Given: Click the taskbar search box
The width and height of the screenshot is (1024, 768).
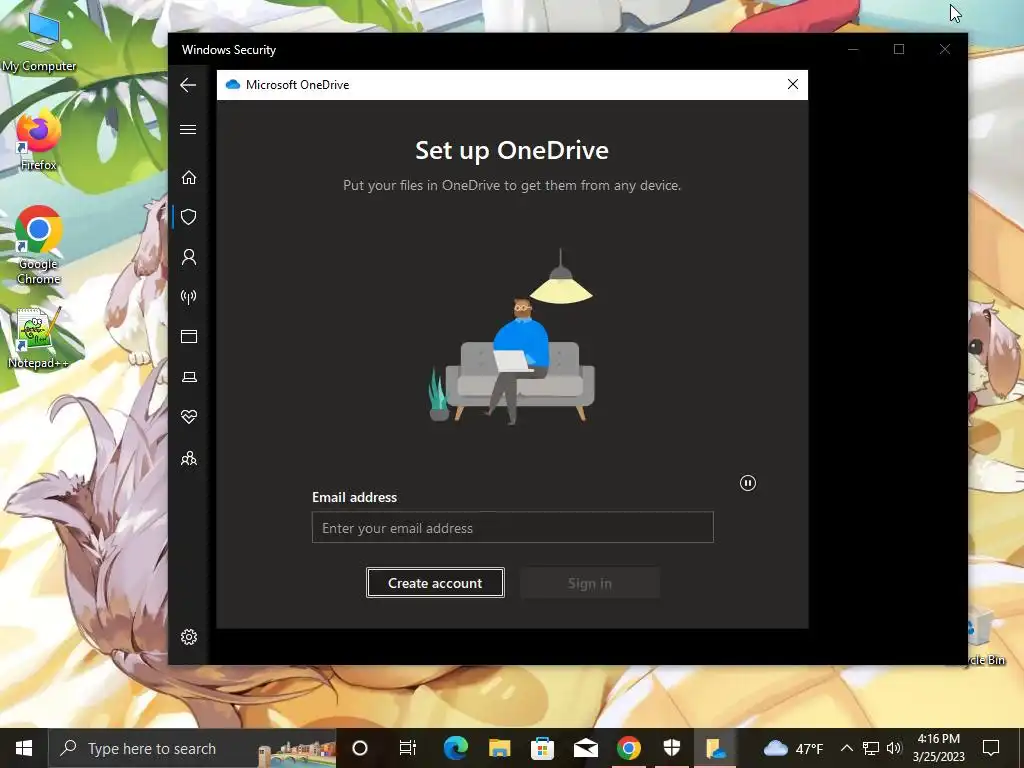Looking at the screenshot, I should [192, 748].
